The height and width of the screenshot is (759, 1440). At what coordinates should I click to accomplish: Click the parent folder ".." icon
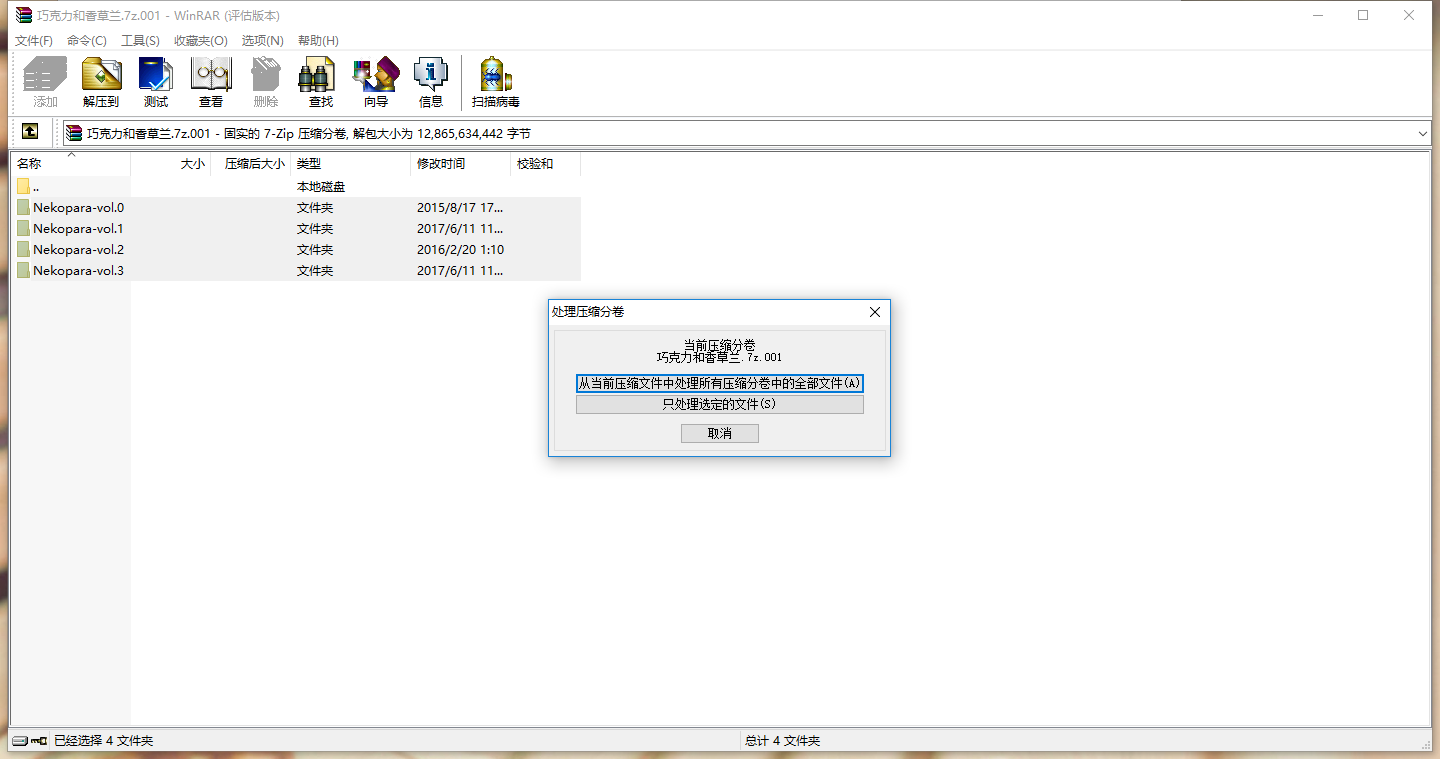pos(23,187)
